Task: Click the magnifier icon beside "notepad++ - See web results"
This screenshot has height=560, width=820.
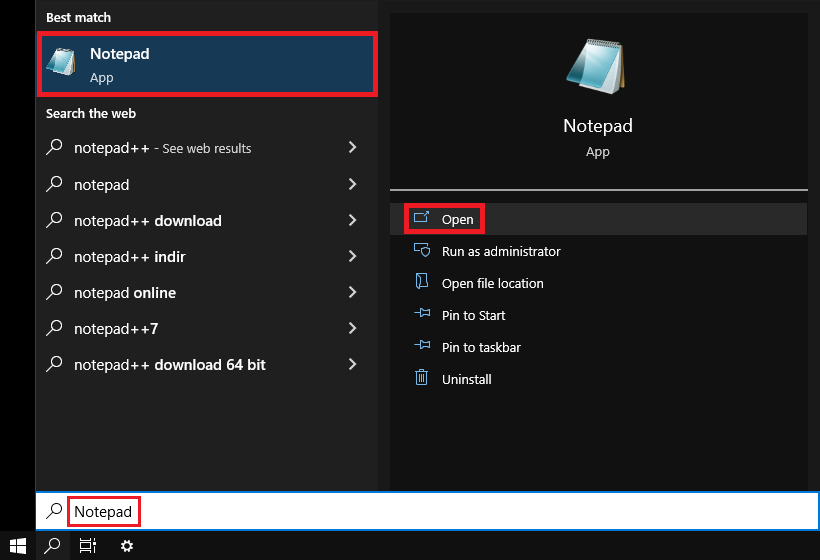Action: (x=54, y=147)
